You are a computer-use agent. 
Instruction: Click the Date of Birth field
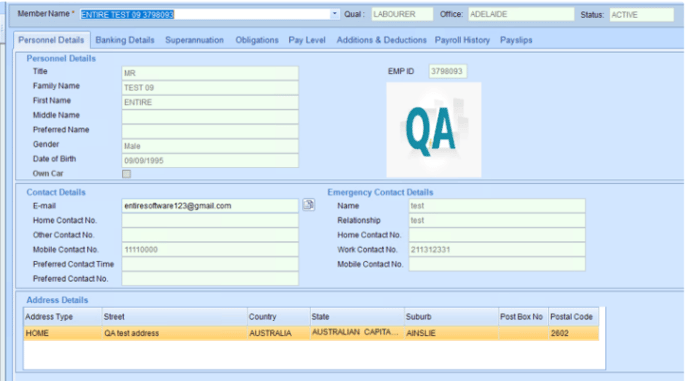pyautogui.click(x=210, y=160)
